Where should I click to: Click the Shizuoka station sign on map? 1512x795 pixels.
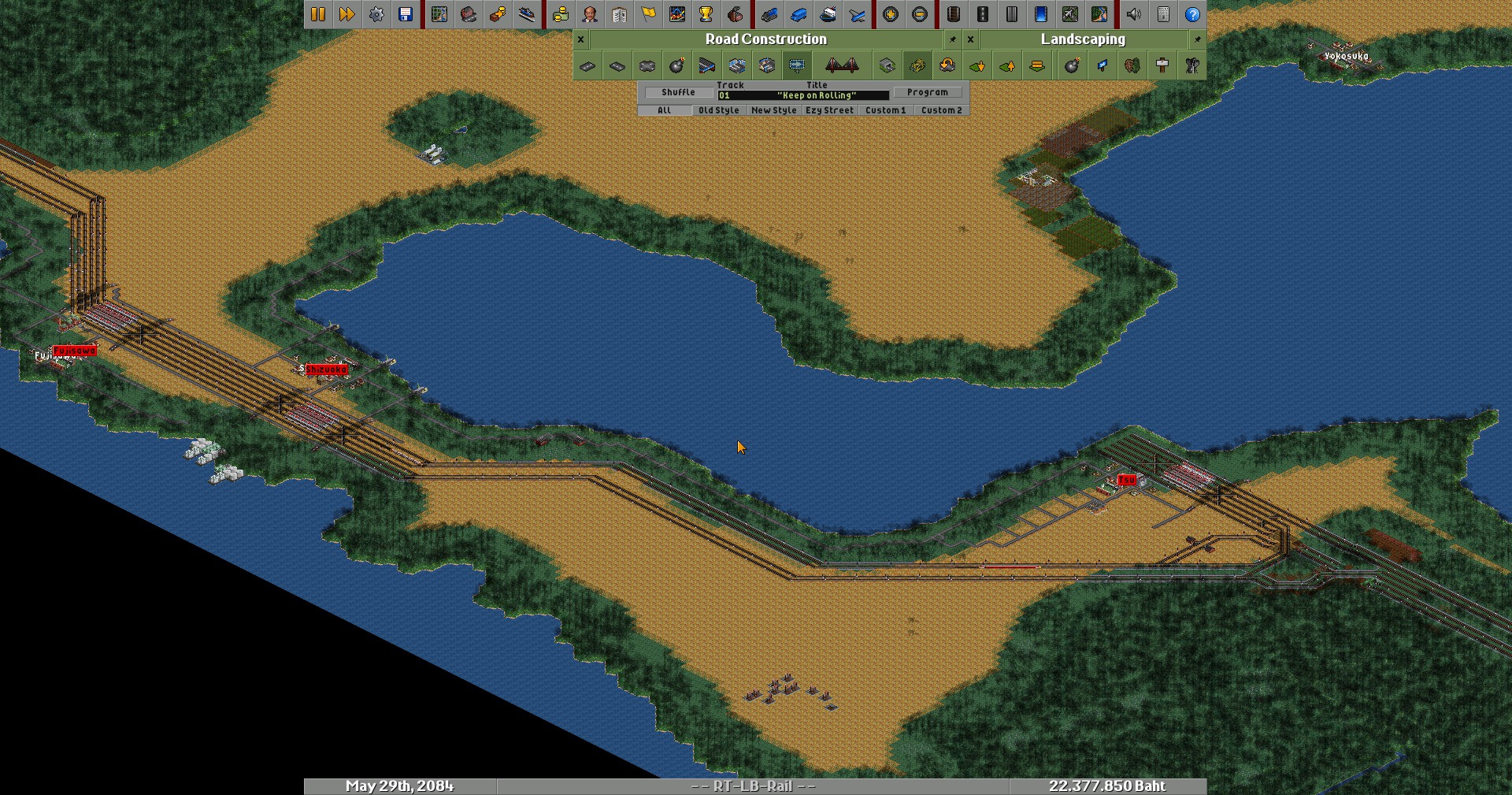pyautogui.click(x=326, y=370)
